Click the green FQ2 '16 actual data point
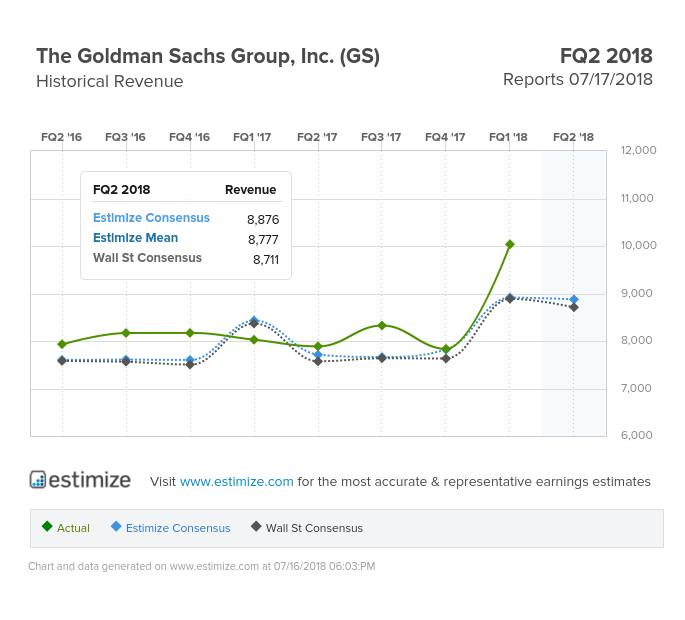 (62, 344)
